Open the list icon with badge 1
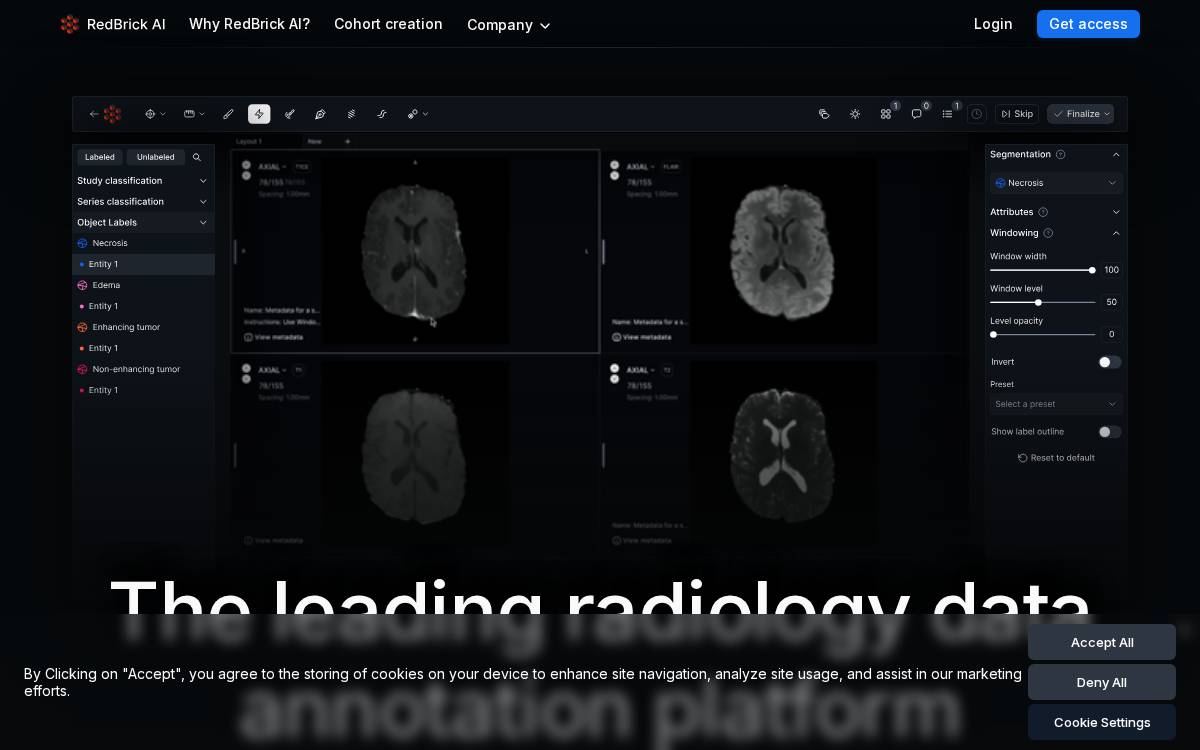 pyautogui.click(x=947, y=114)
